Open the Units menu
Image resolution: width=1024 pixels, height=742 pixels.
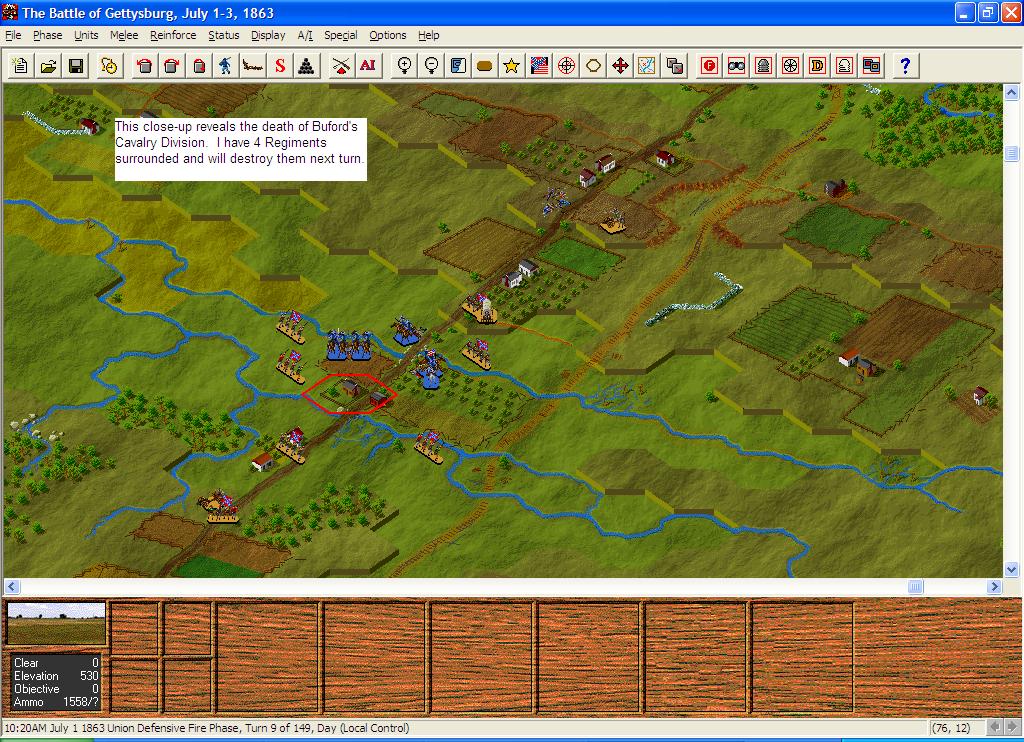(86, 35)
